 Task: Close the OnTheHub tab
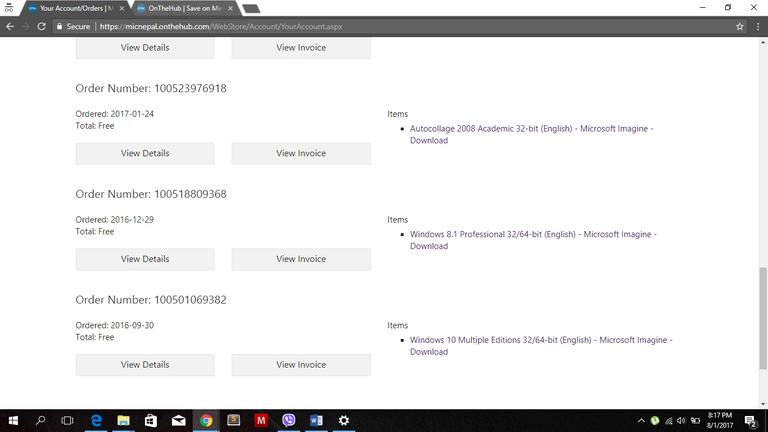pos(230,8)
